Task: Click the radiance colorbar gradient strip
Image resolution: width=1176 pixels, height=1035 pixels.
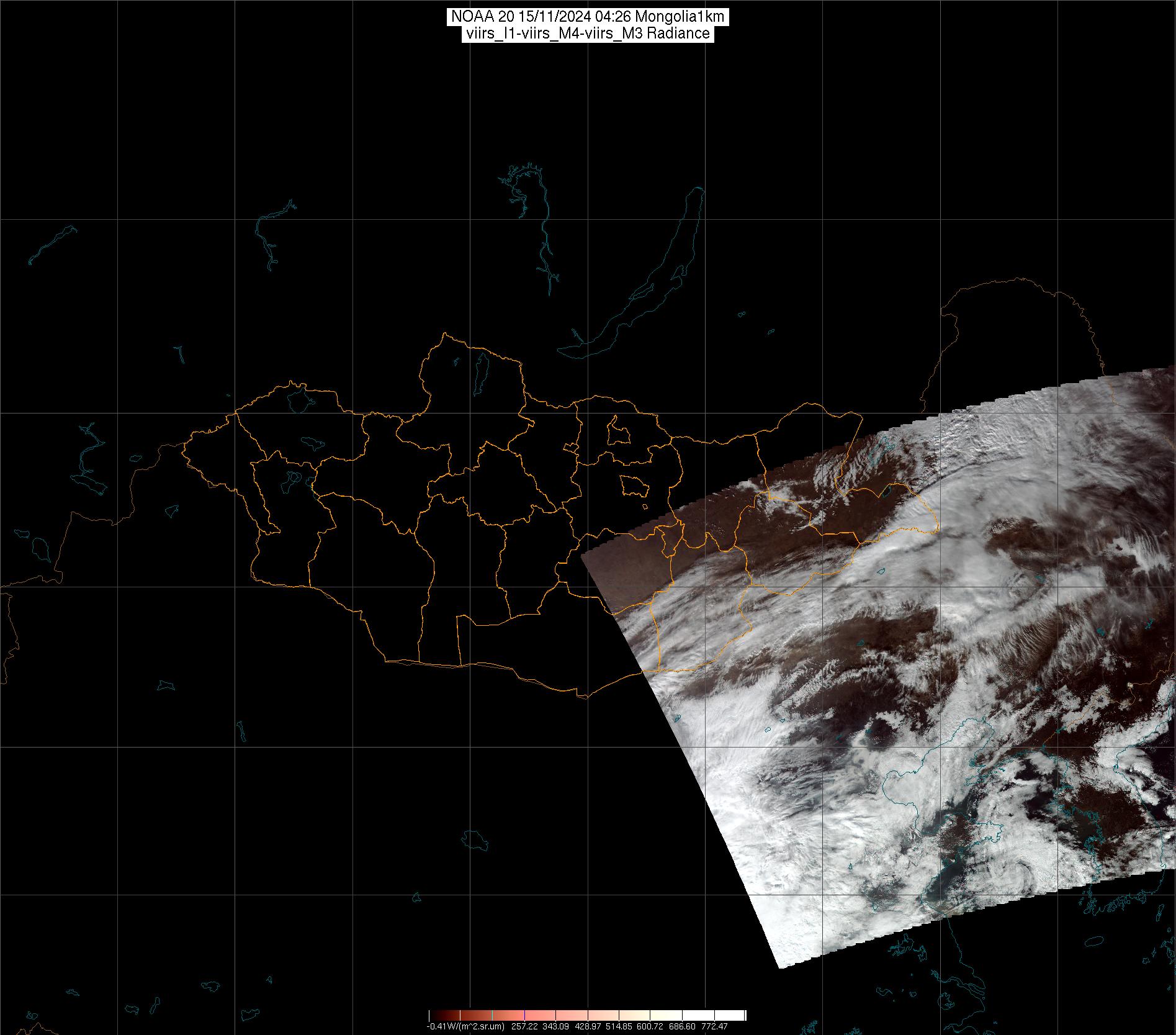Action: pos(588,1016)
